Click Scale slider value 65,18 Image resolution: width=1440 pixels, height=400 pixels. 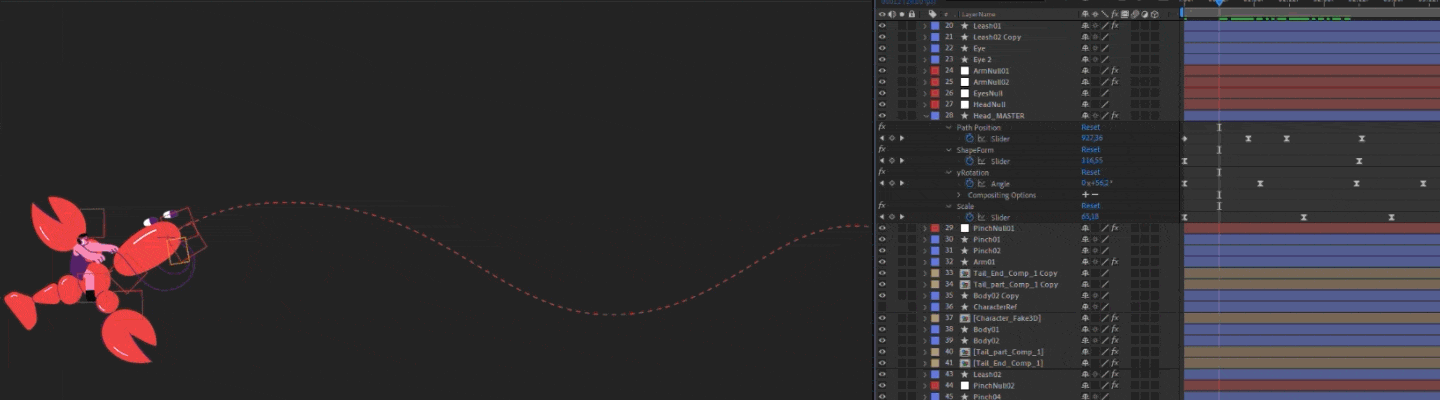click(1090, 217)
